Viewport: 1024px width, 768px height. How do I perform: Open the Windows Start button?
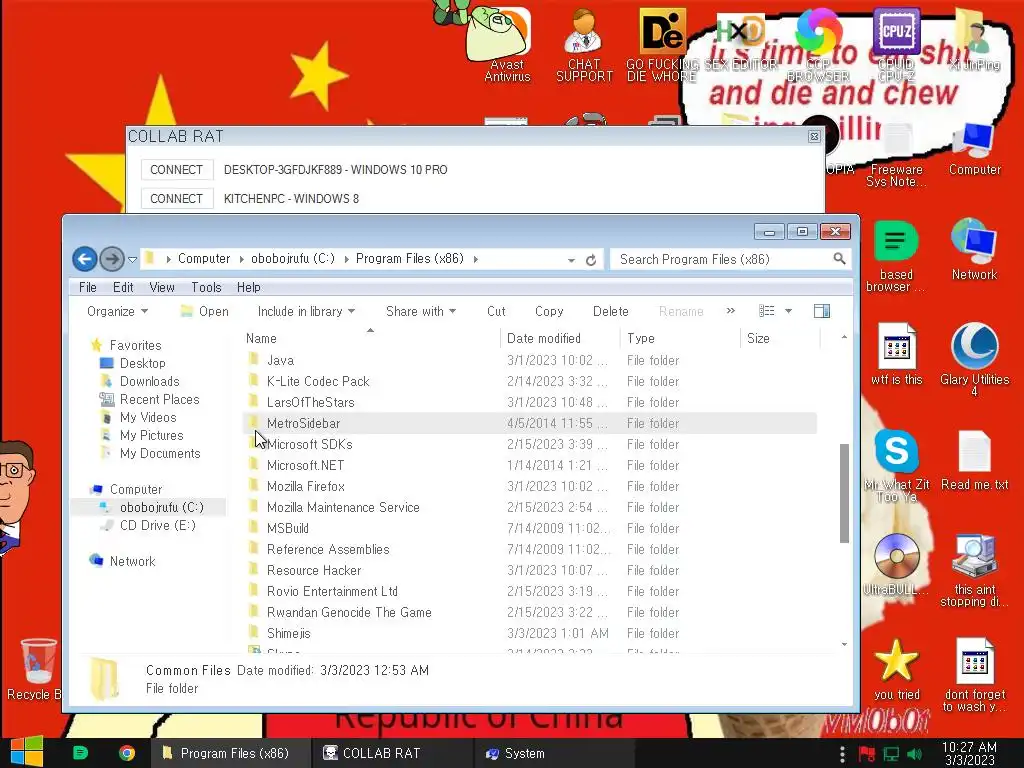point(26,752)
